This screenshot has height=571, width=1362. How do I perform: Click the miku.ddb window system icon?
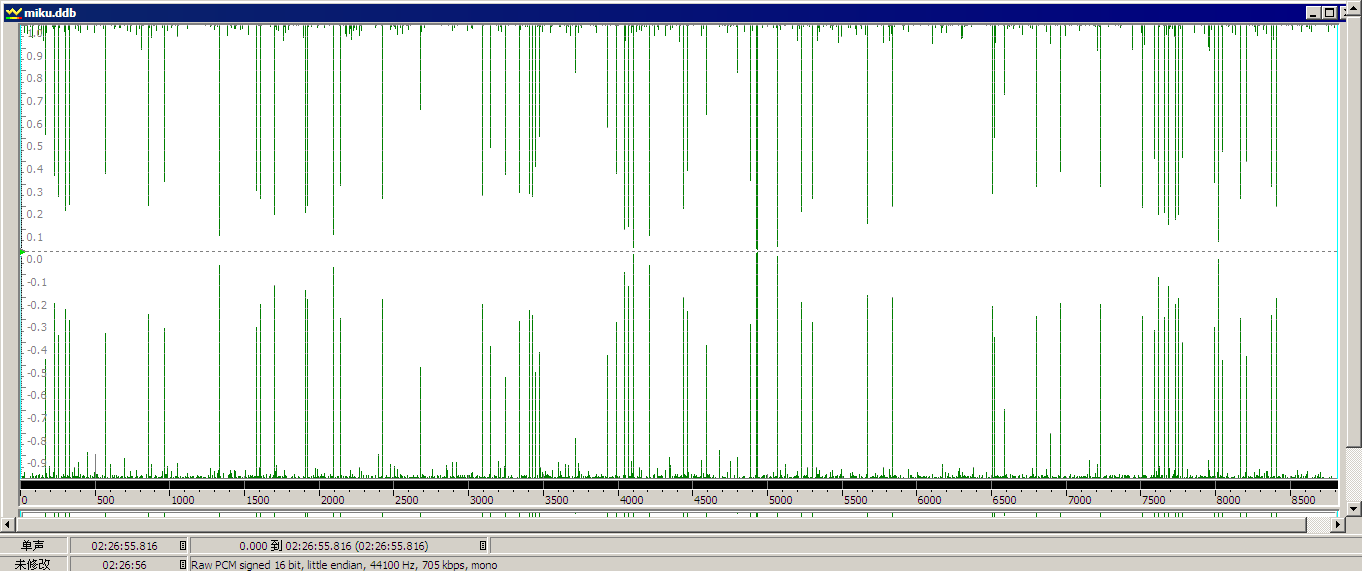tap(13, 13)
